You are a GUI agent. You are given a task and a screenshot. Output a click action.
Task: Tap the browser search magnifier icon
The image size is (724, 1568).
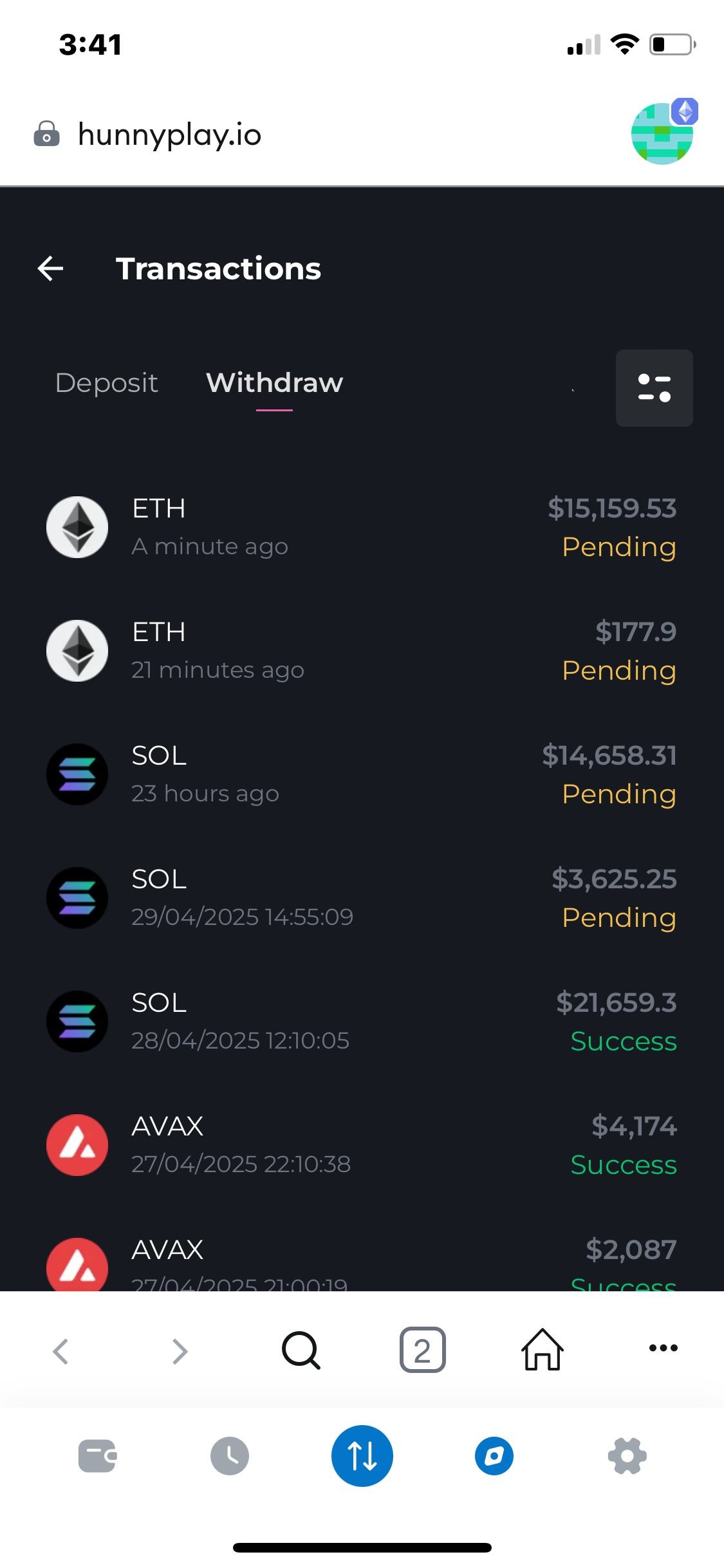click(x=301, y=1350)
